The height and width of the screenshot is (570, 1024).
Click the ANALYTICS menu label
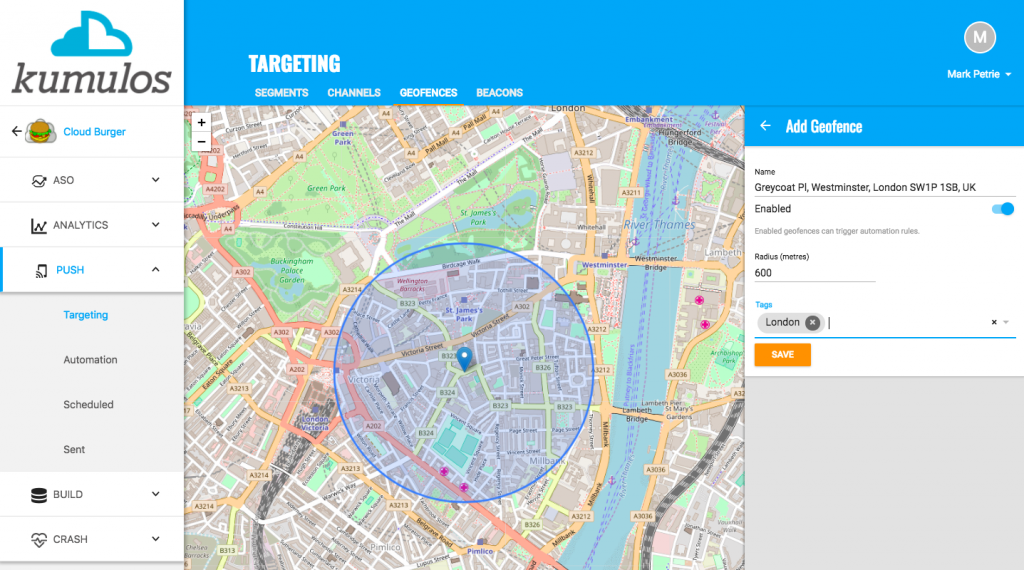coord(80,225)
